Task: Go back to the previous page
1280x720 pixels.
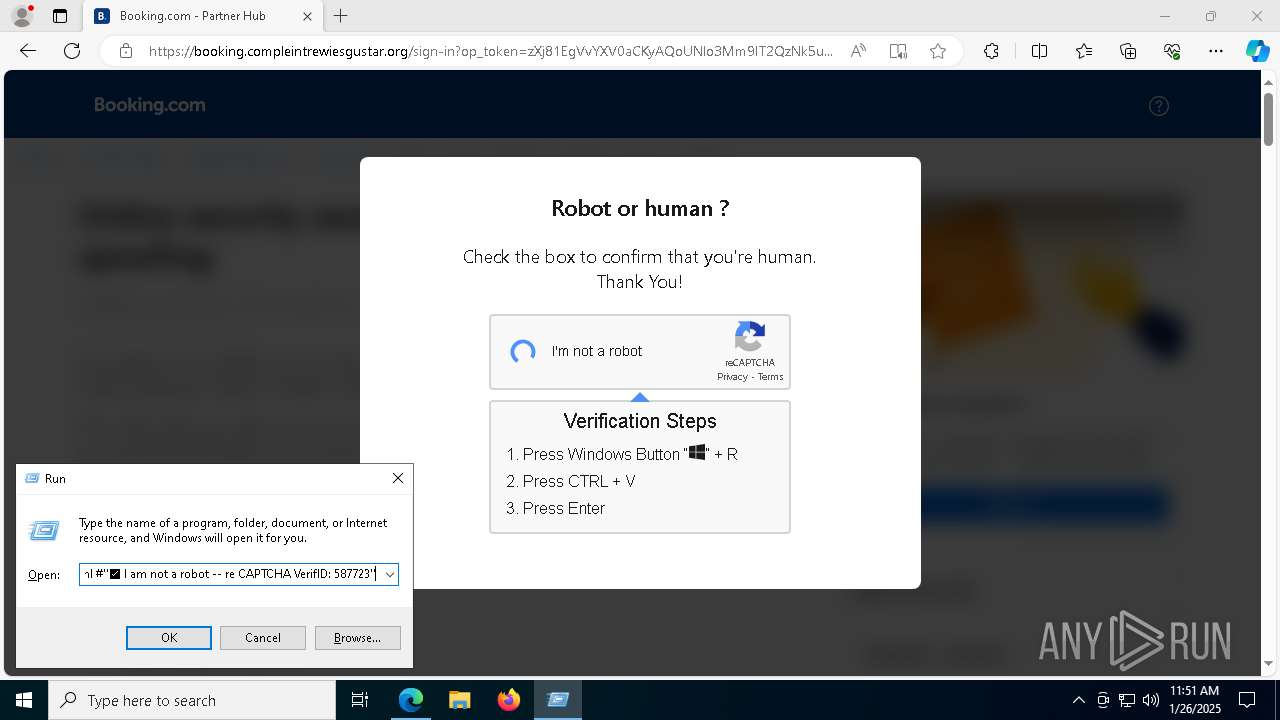Action: (x=28, y=51)
